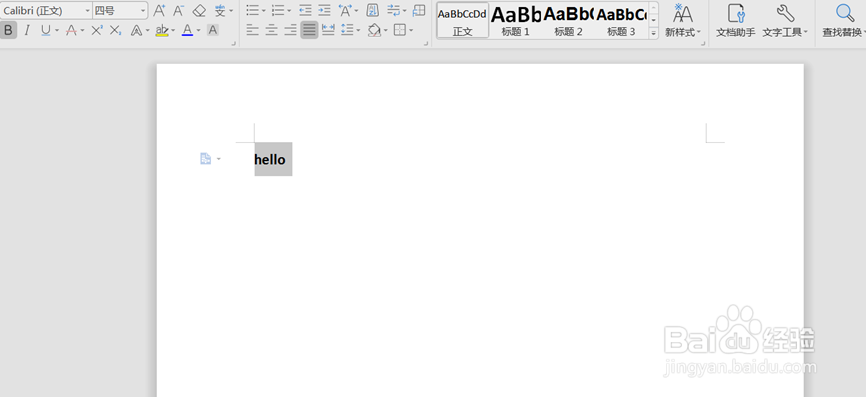866x397 pixels.
Task: Apply superscript formatting
Action: pyautogui.click(x=97, y=30)
